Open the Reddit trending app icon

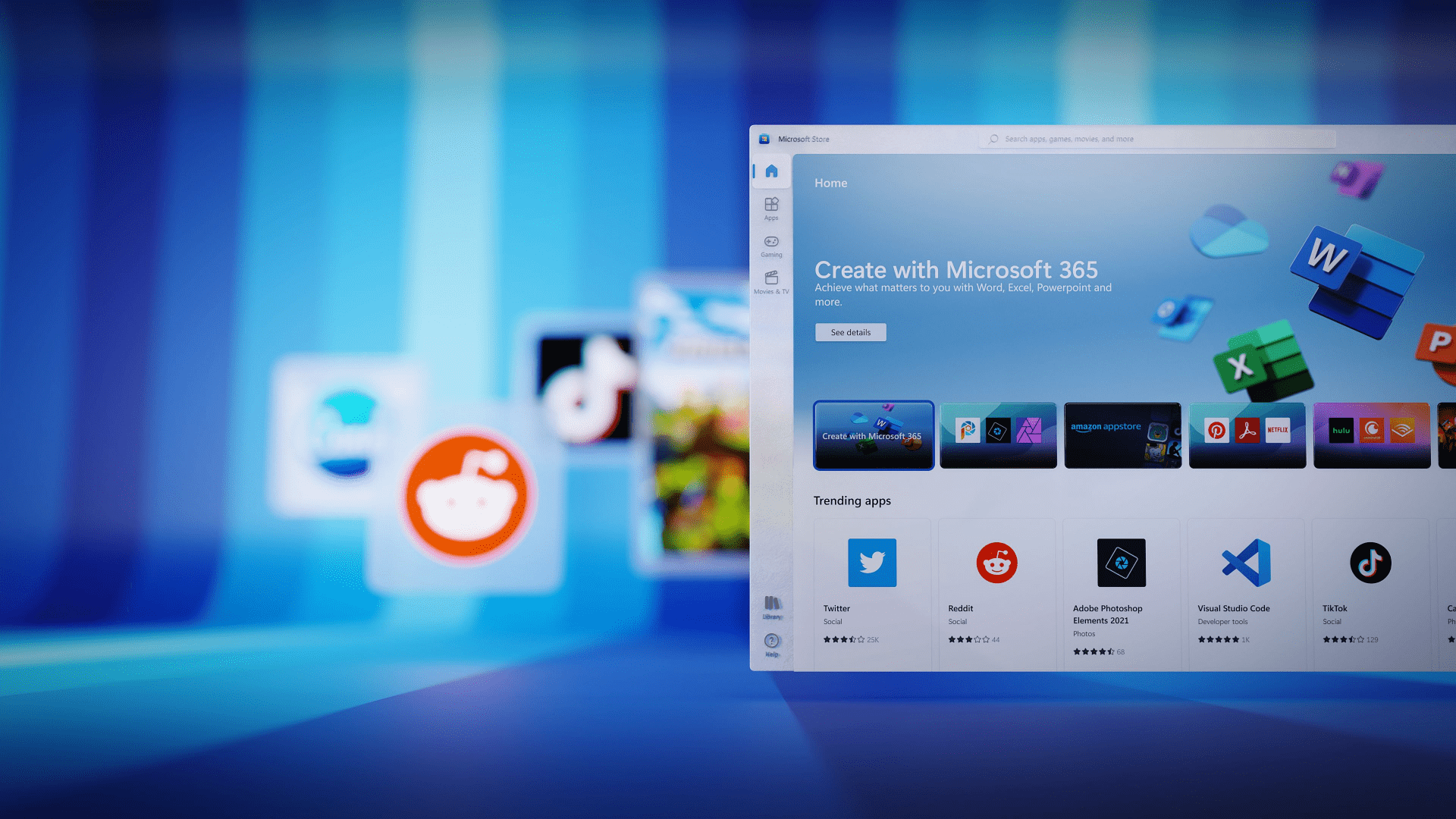996,563
